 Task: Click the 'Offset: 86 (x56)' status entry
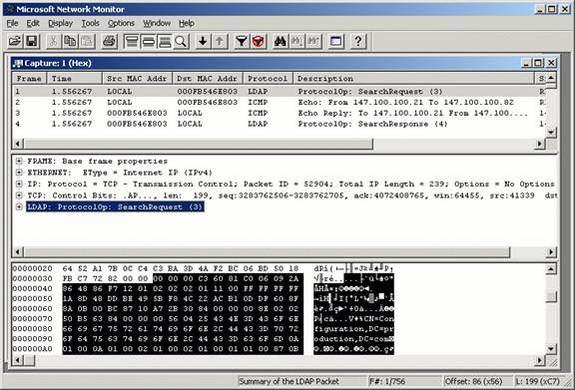coord(473,382)
